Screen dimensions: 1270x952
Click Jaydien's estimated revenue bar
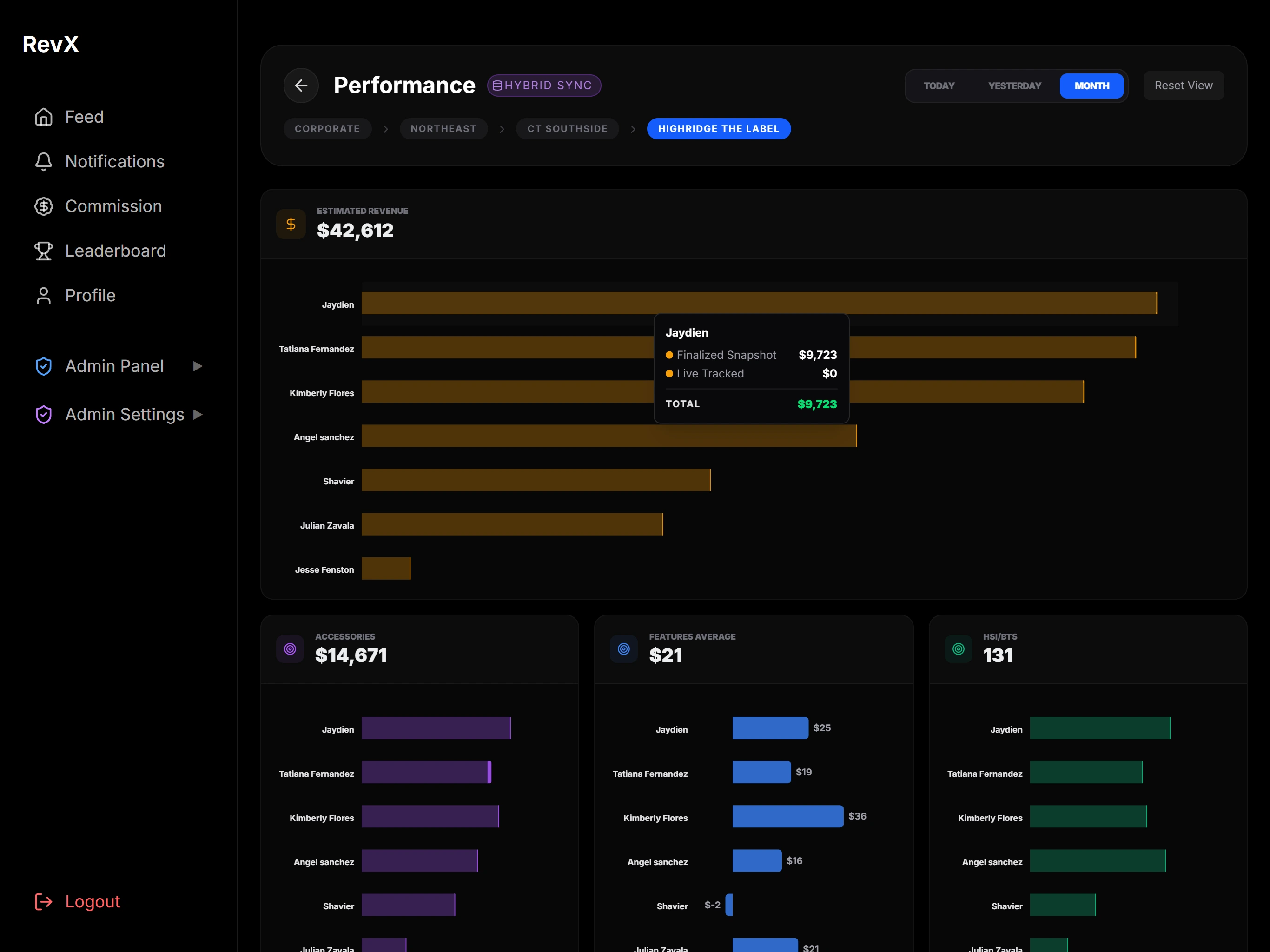(x=759, y=303)
